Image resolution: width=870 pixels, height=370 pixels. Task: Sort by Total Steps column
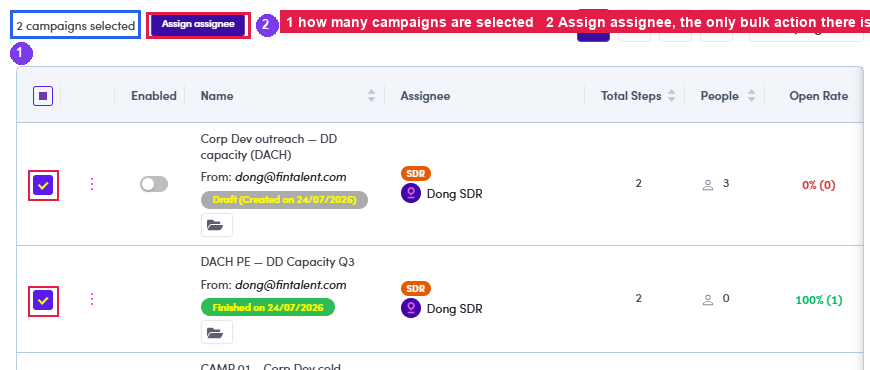coord(671,96)
